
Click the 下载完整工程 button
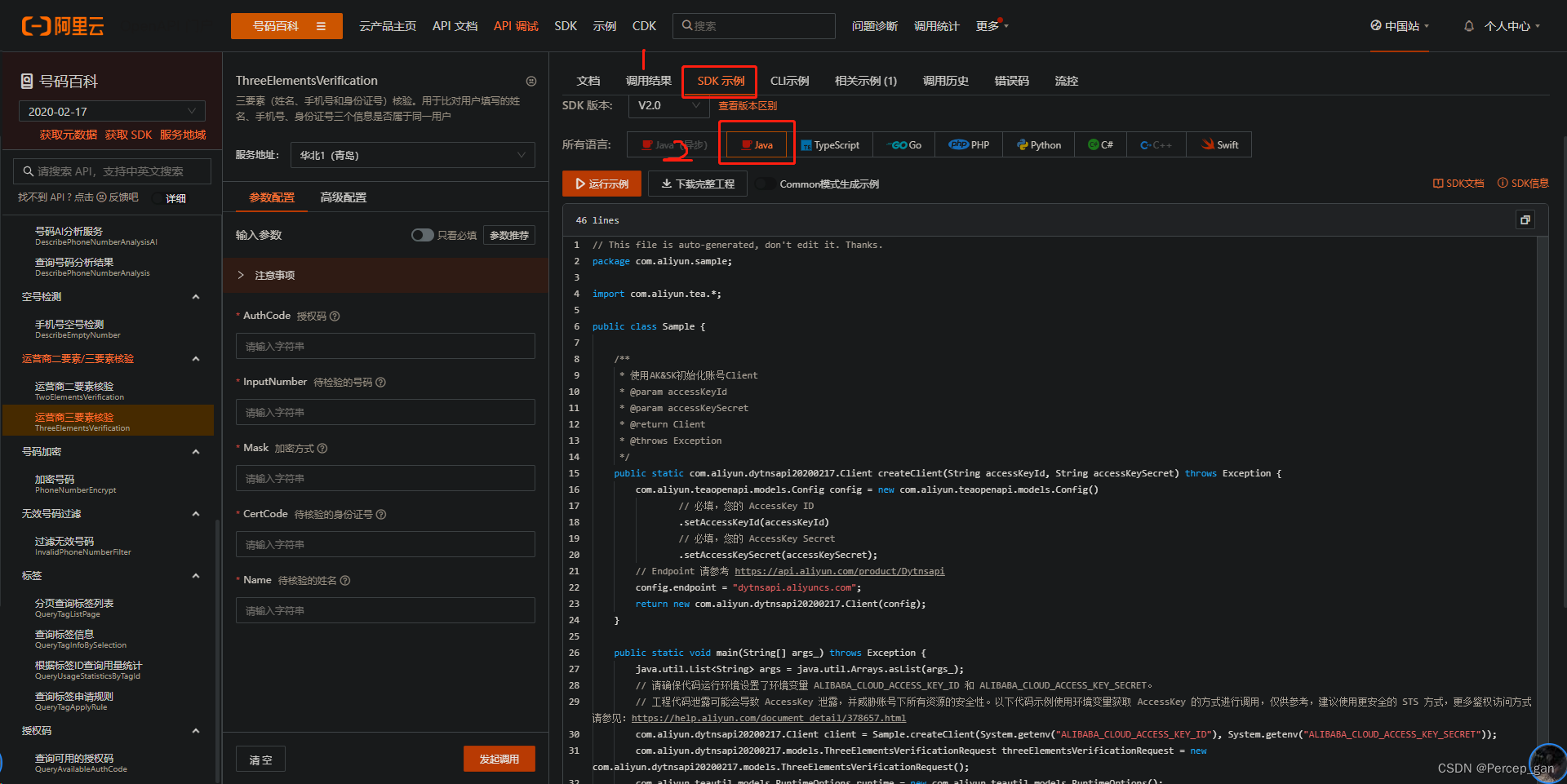[x=698, y=184]
